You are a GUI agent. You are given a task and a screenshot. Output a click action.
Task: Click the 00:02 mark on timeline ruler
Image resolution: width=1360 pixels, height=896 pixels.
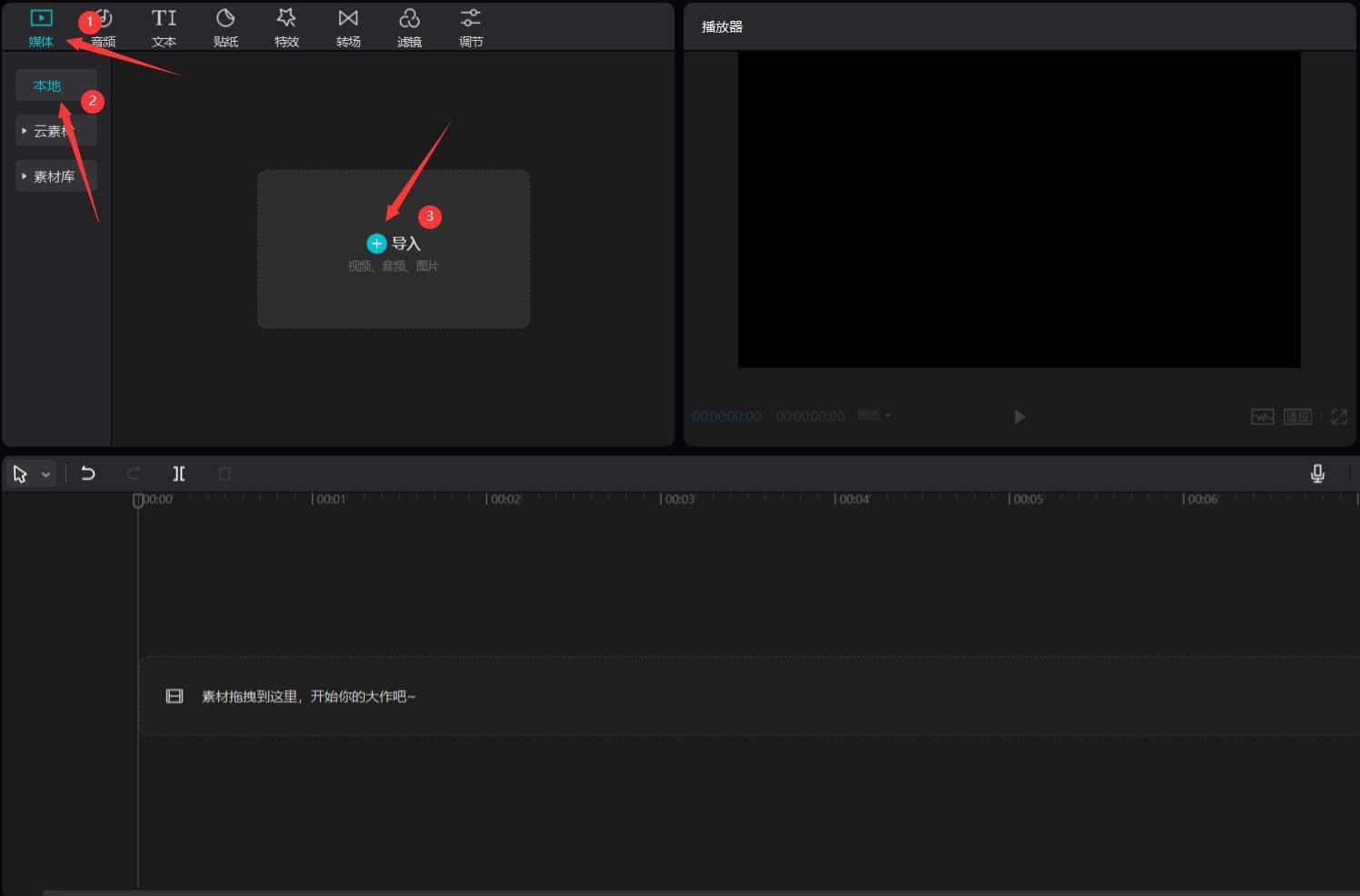(x=504, y=499)
